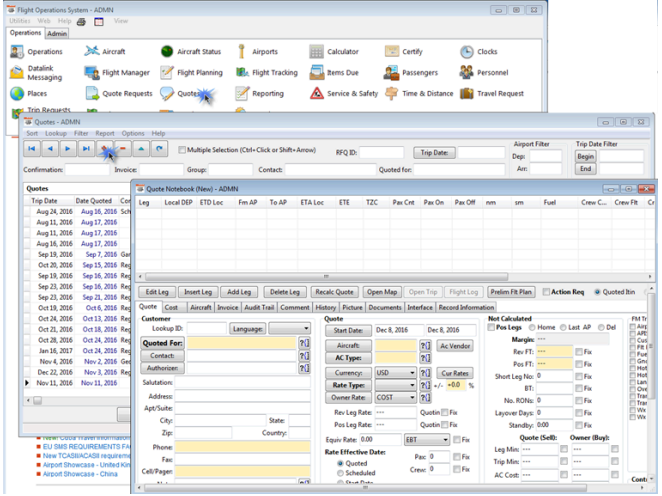The width and height of the screenshot is (662, 496).
Task: Check the Pos Legs checkbox
Action: pyautogui.click(x=491, y=328)
